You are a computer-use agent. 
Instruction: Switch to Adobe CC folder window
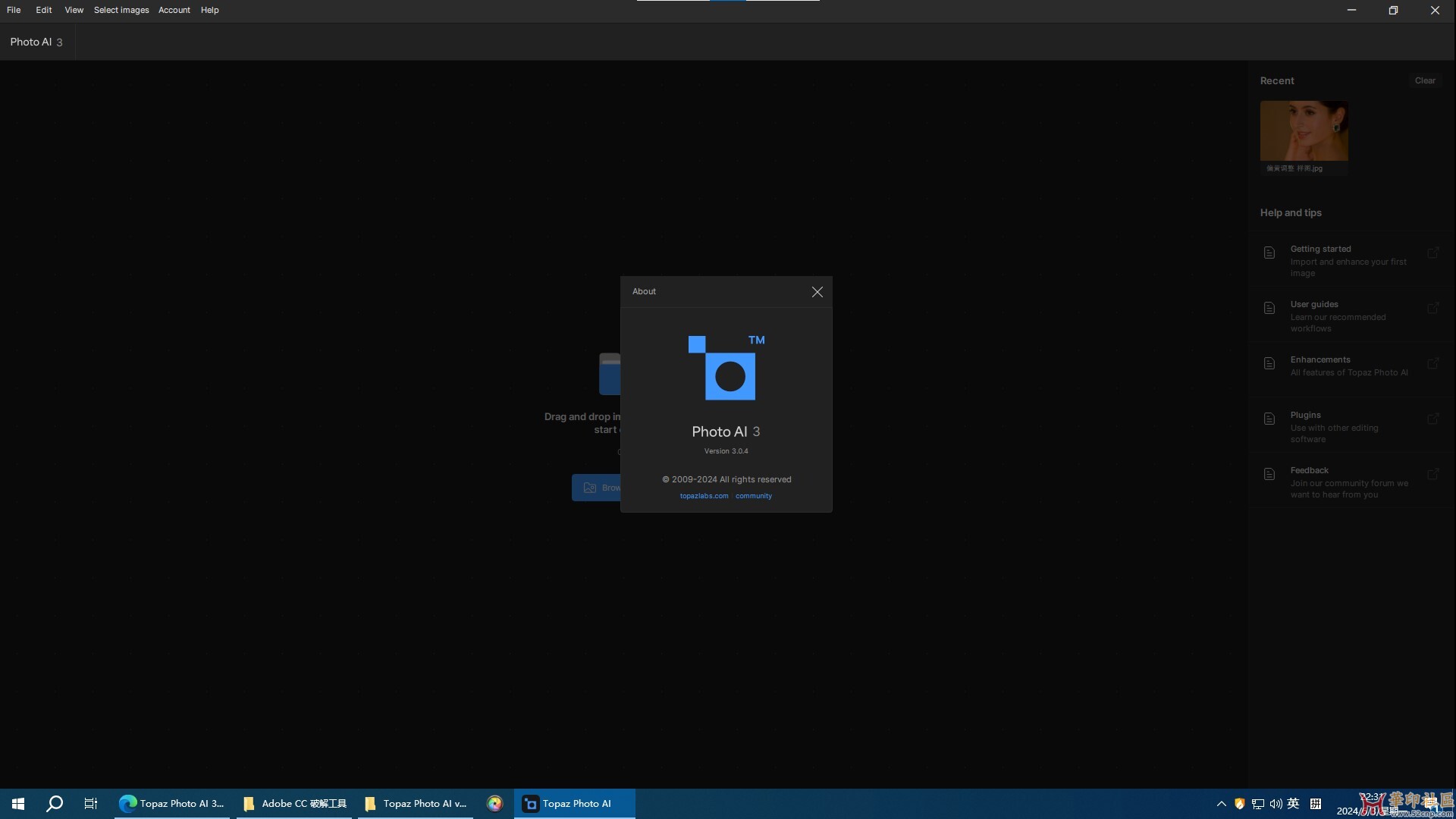coord(294,804)
